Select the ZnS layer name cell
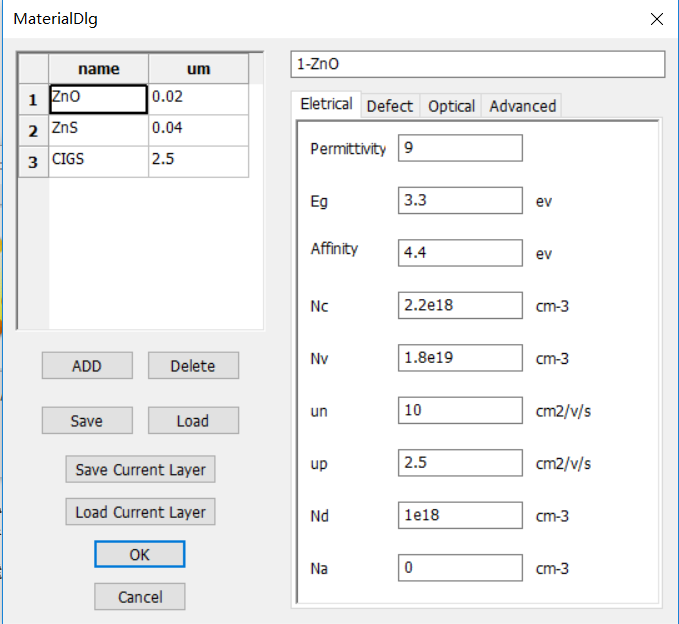The height and width of the screenshot is (624, 679). point(98,130)
